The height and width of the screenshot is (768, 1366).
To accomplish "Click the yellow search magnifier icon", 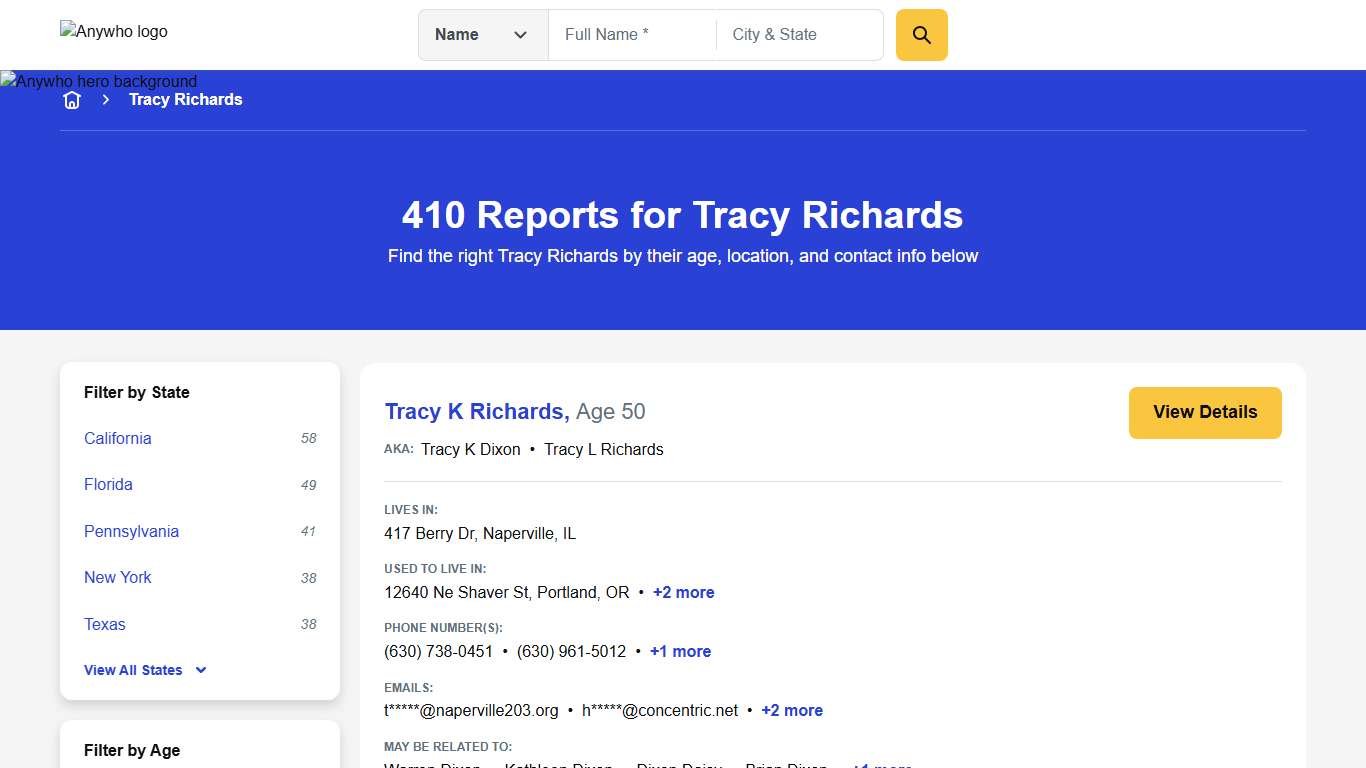I will [920, 34].
